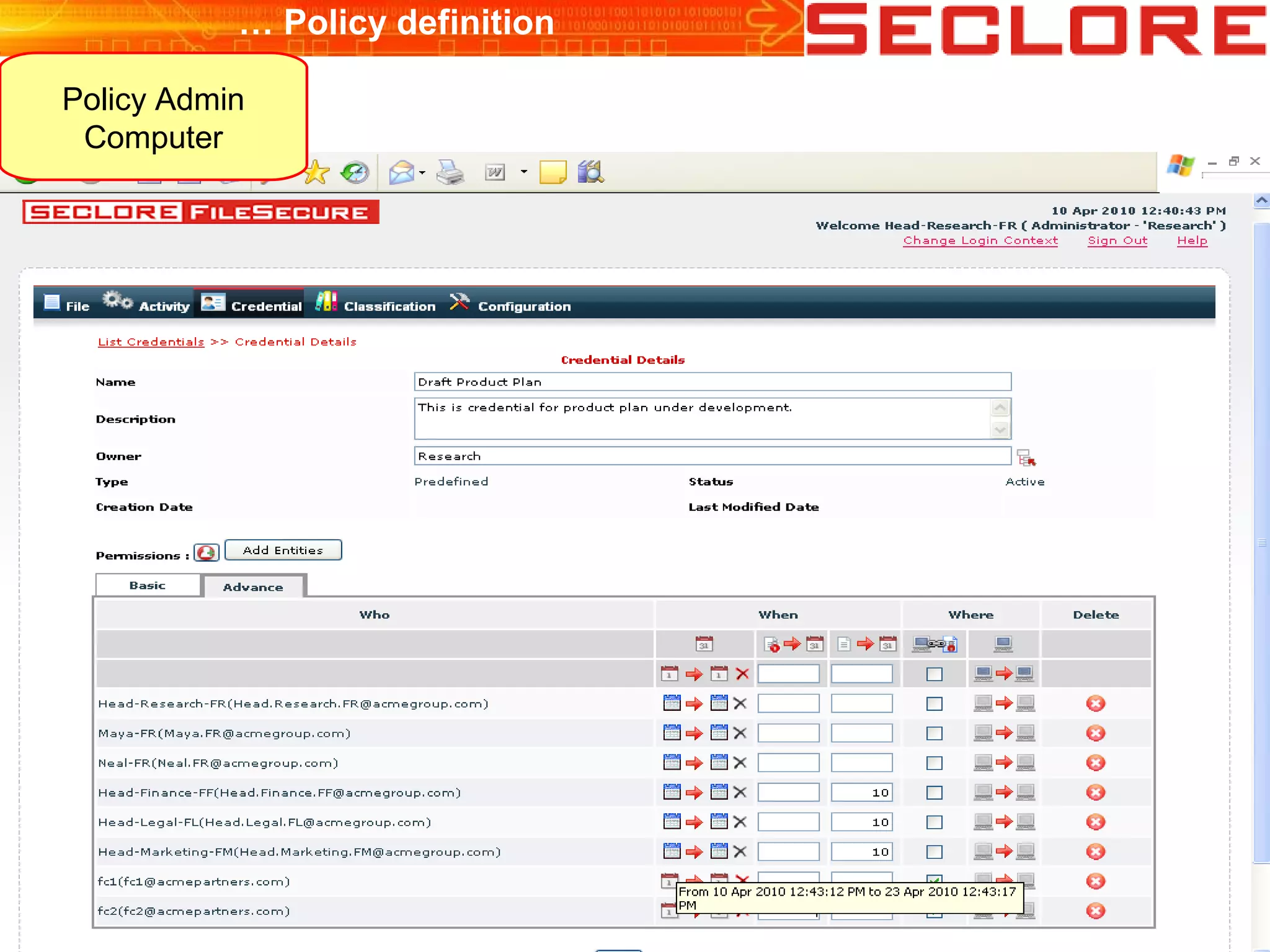Delete the Head-Research-FR permission row
The width and height of the screenshot is (1270, 952).
tap(1096, 703)
